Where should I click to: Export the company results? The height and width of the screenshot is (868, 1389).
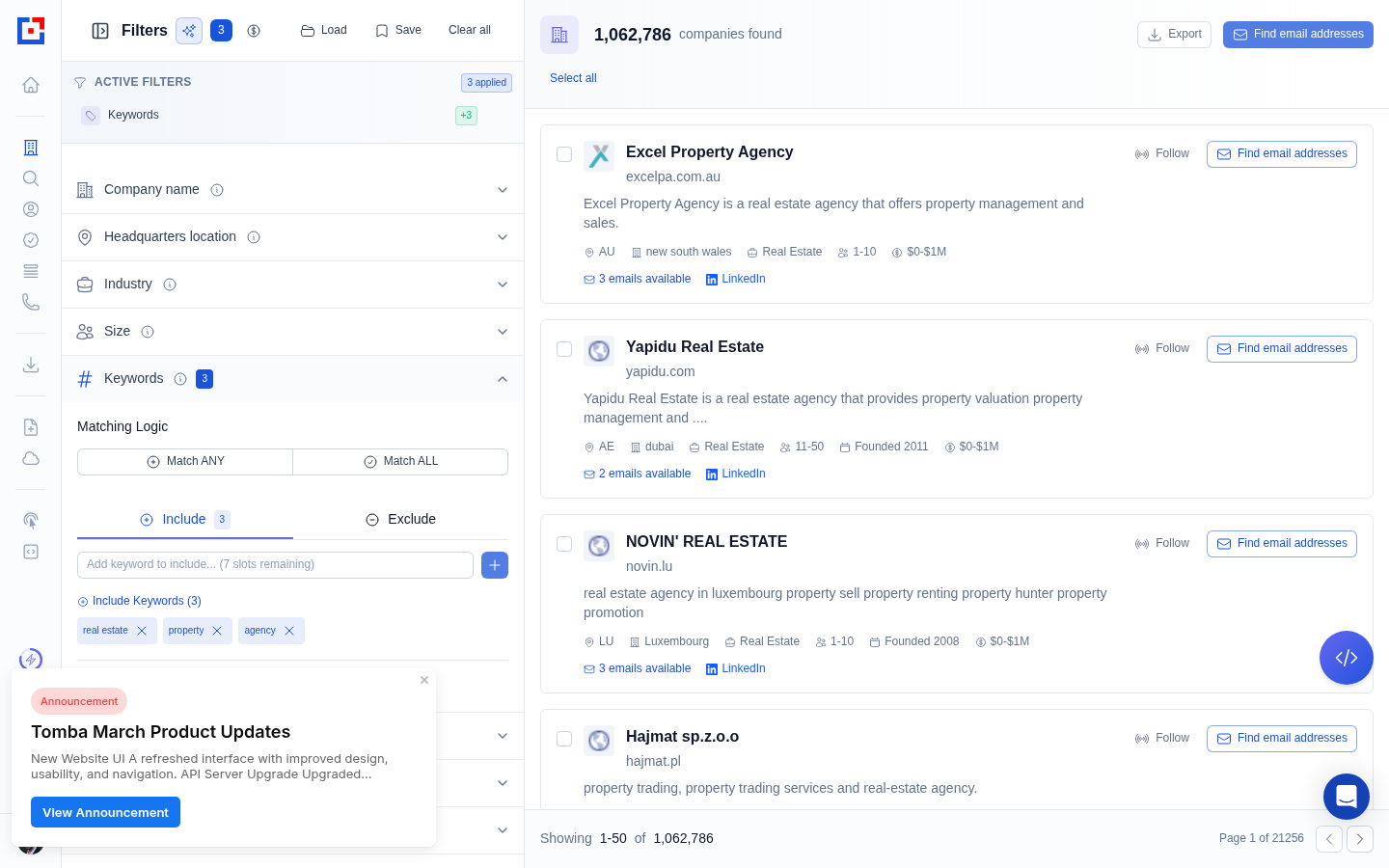1174,35
